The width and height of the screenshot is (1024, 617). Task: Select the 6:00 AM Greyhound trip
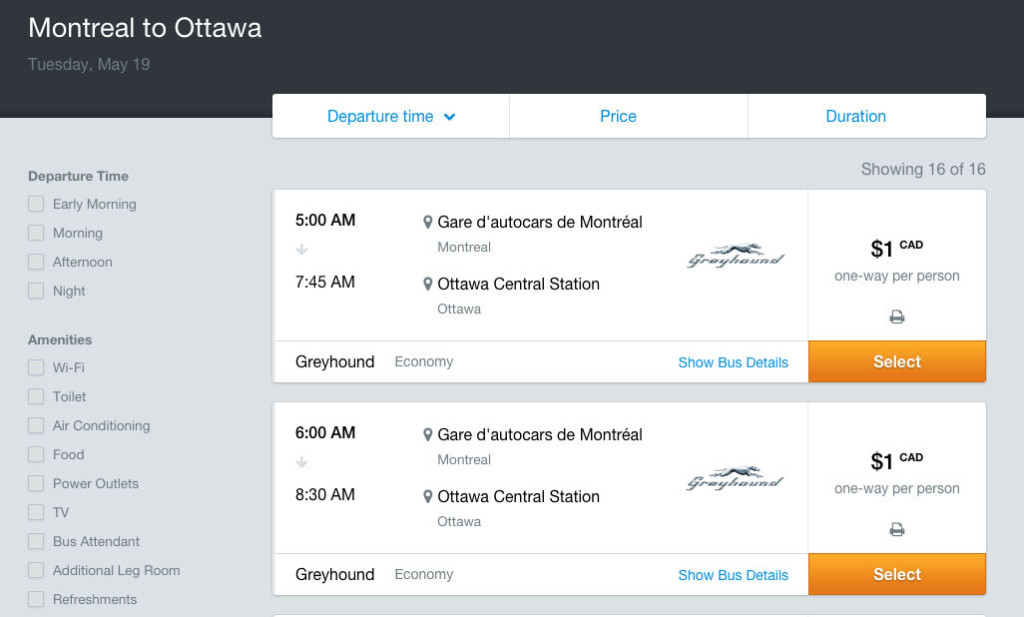coord(897,574)
